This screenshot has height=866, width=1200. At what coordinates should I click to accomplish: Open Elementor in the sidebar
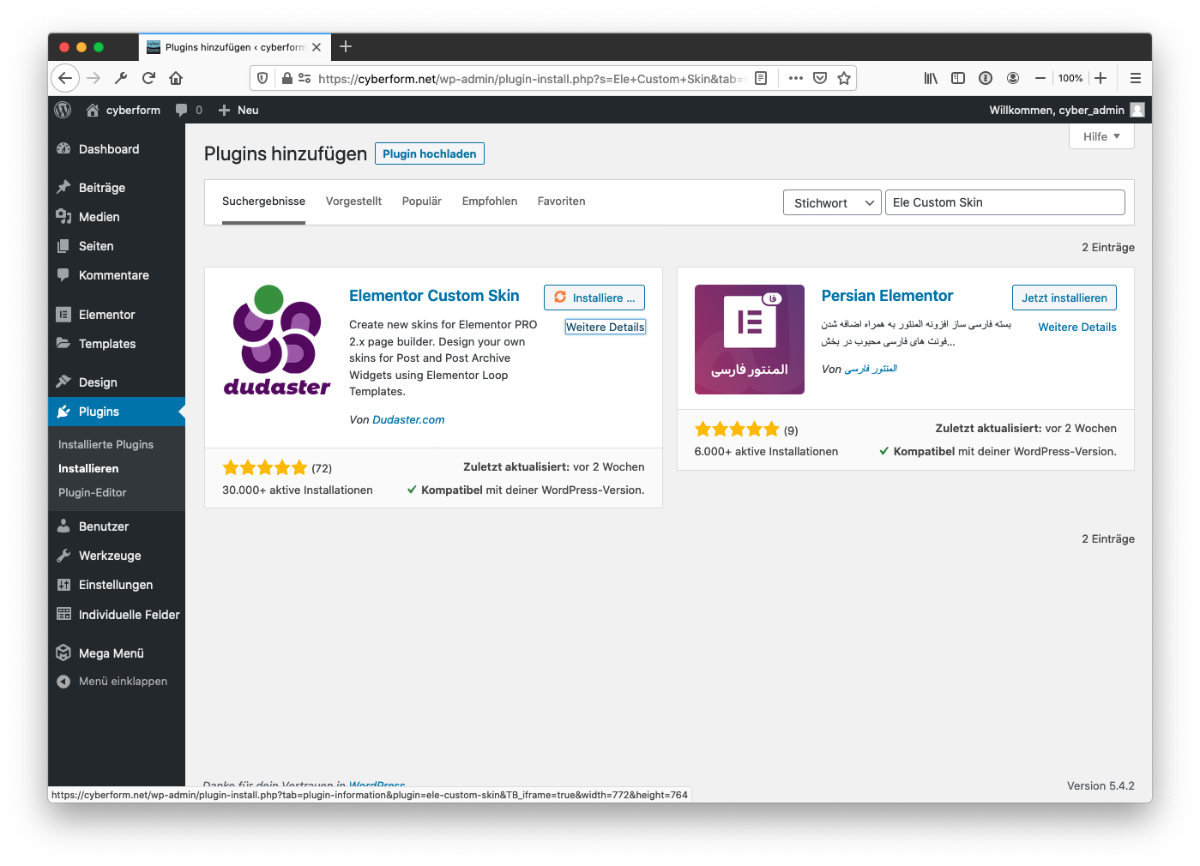116,314
